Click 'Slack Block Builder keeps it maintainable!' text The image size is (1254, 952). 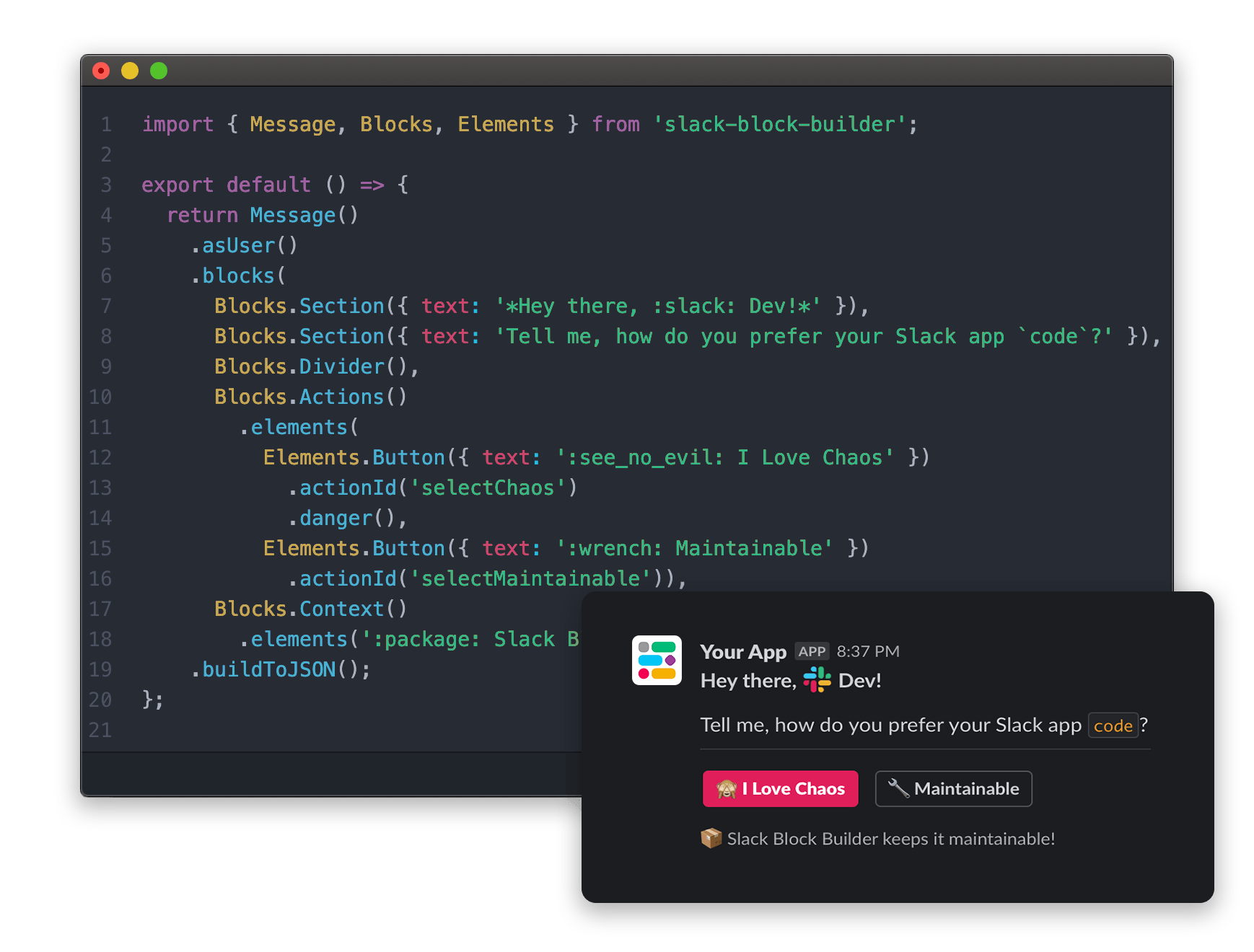891,839
